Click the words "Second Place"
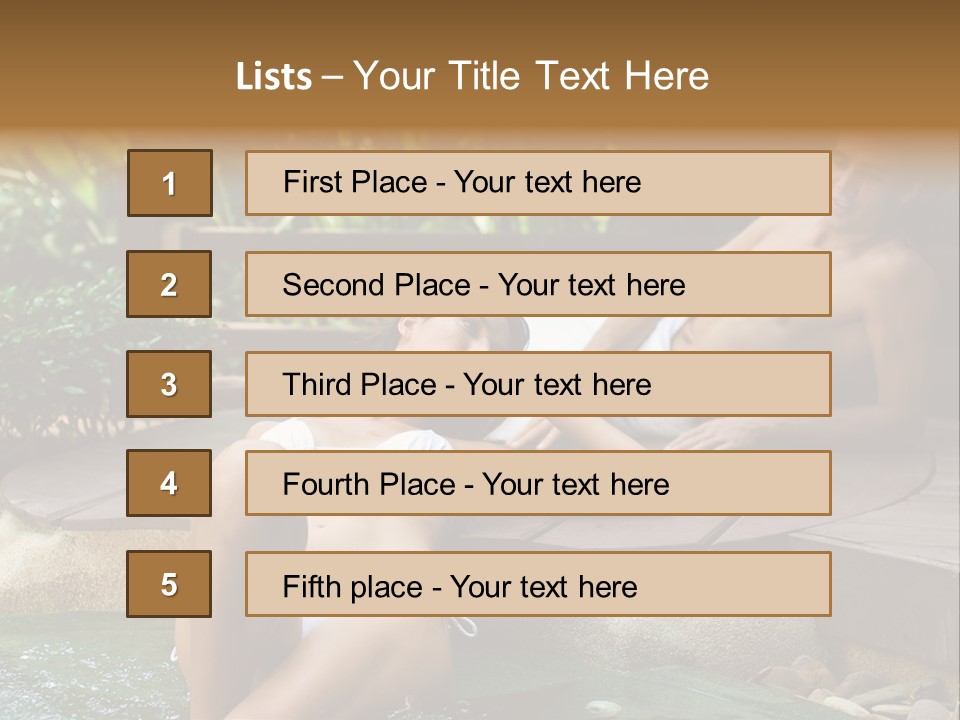960x720 pixels. coord(375,285)
